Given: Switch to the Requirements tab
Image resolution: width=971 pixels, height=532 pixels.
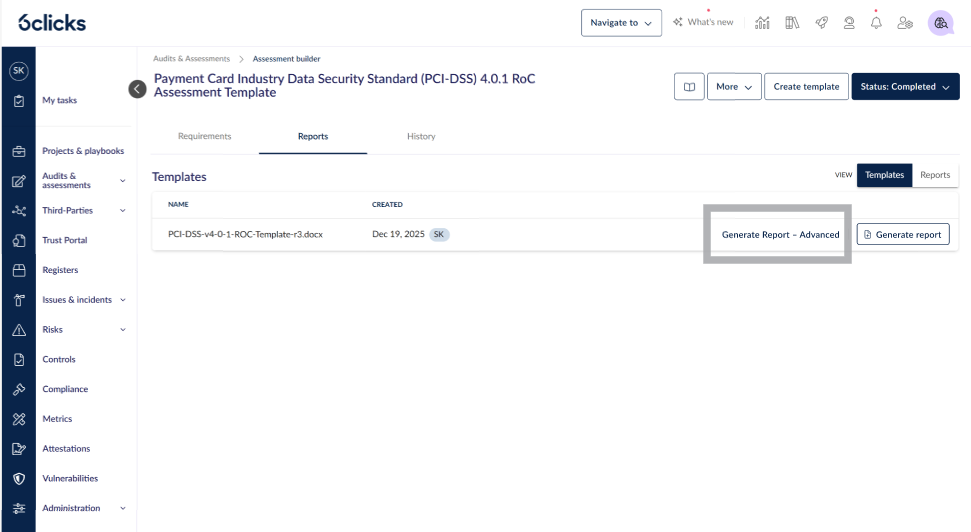Looking at the screenshot, I should pos(204,136).
